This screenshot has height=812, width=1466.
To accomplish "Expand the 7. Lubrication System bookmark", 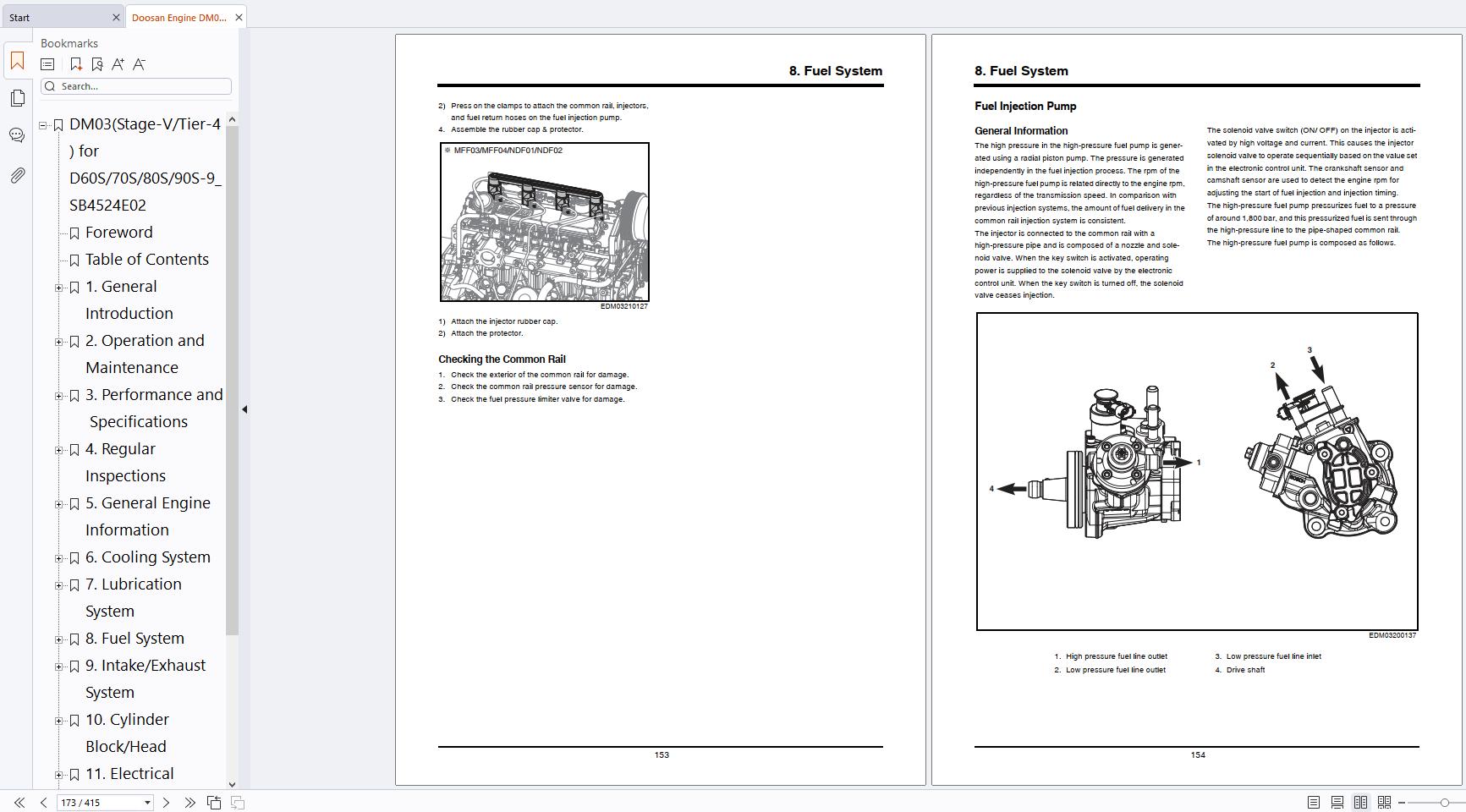I will [x=59, y=585].
